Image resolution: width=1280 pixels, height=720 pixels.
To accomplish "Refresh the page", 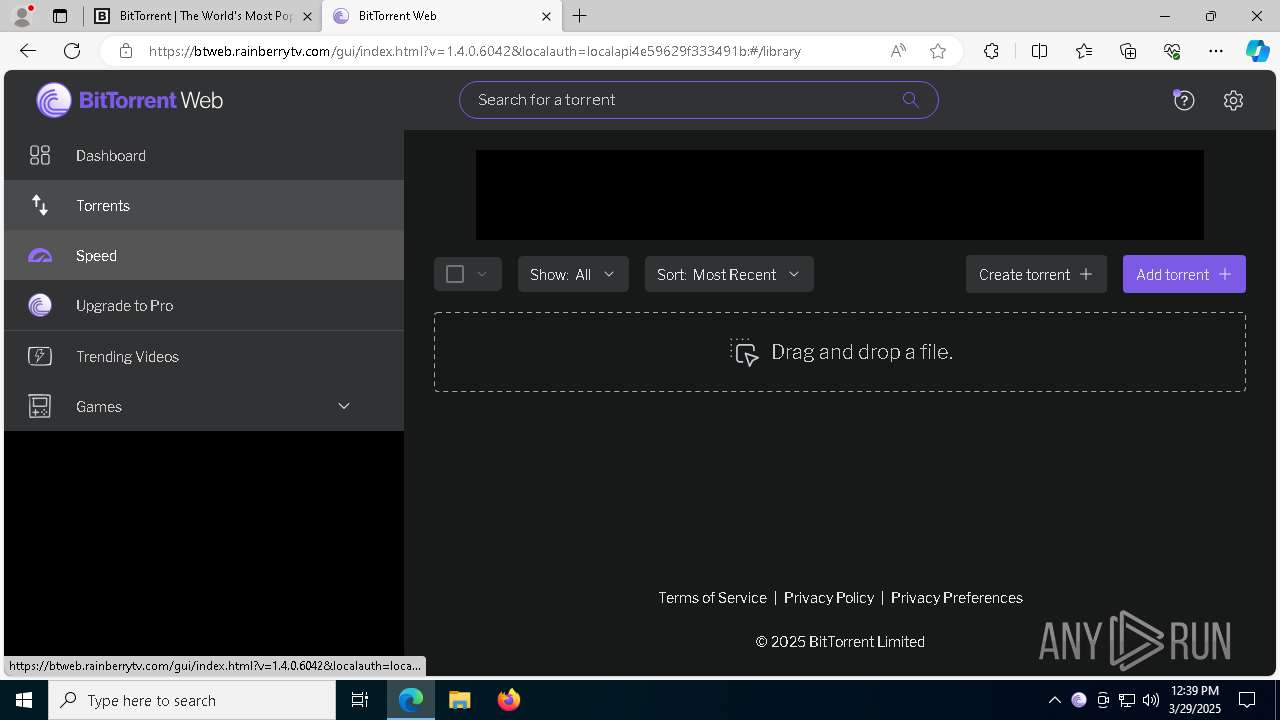I will coord(72,51).
